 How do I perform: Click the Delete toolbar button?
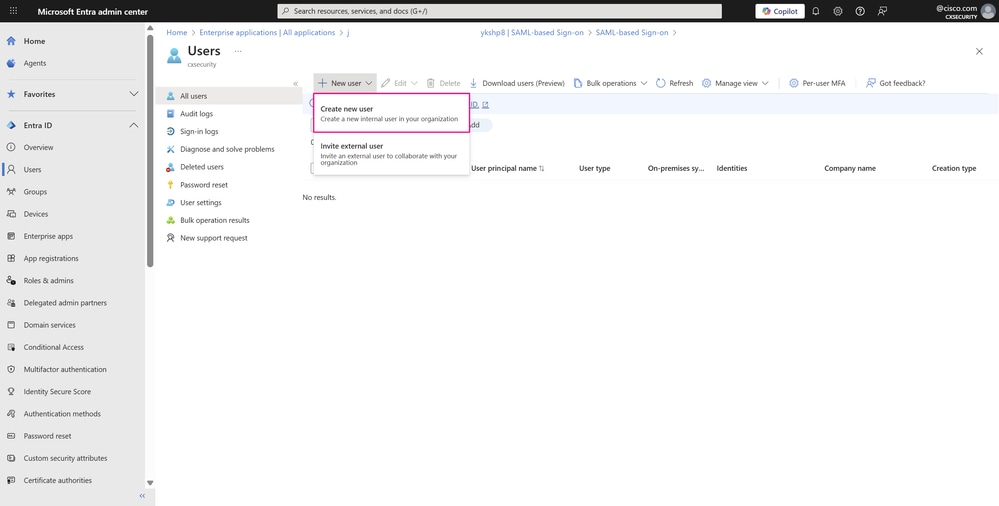click(443, 83)
